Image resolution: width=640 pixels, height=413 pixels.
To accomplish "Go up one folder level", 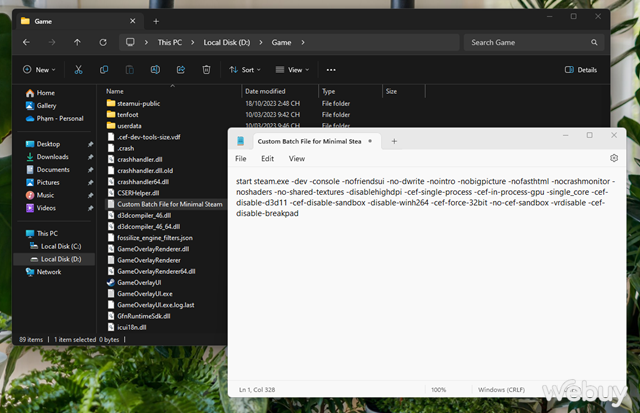I will pos(77,42).
